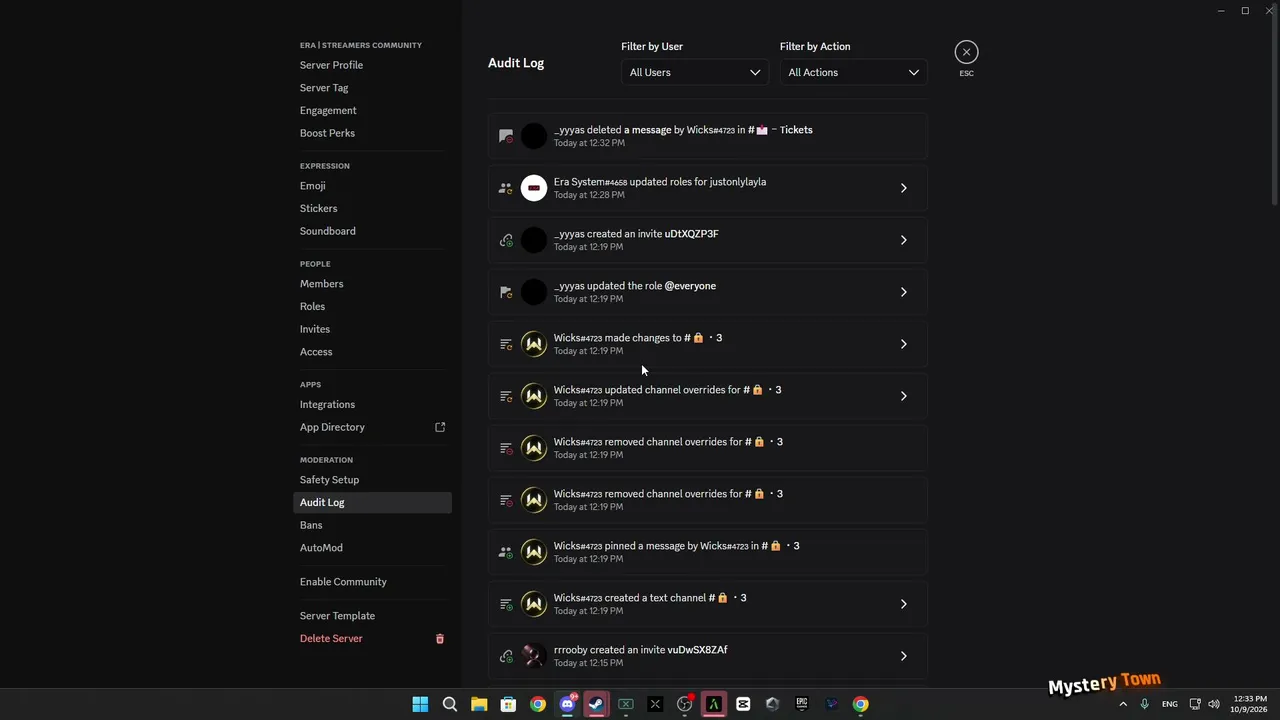Open Steam from the taskbar
Image resolution: width=1280 pixels, height=720 pixels.
(596, 704)
